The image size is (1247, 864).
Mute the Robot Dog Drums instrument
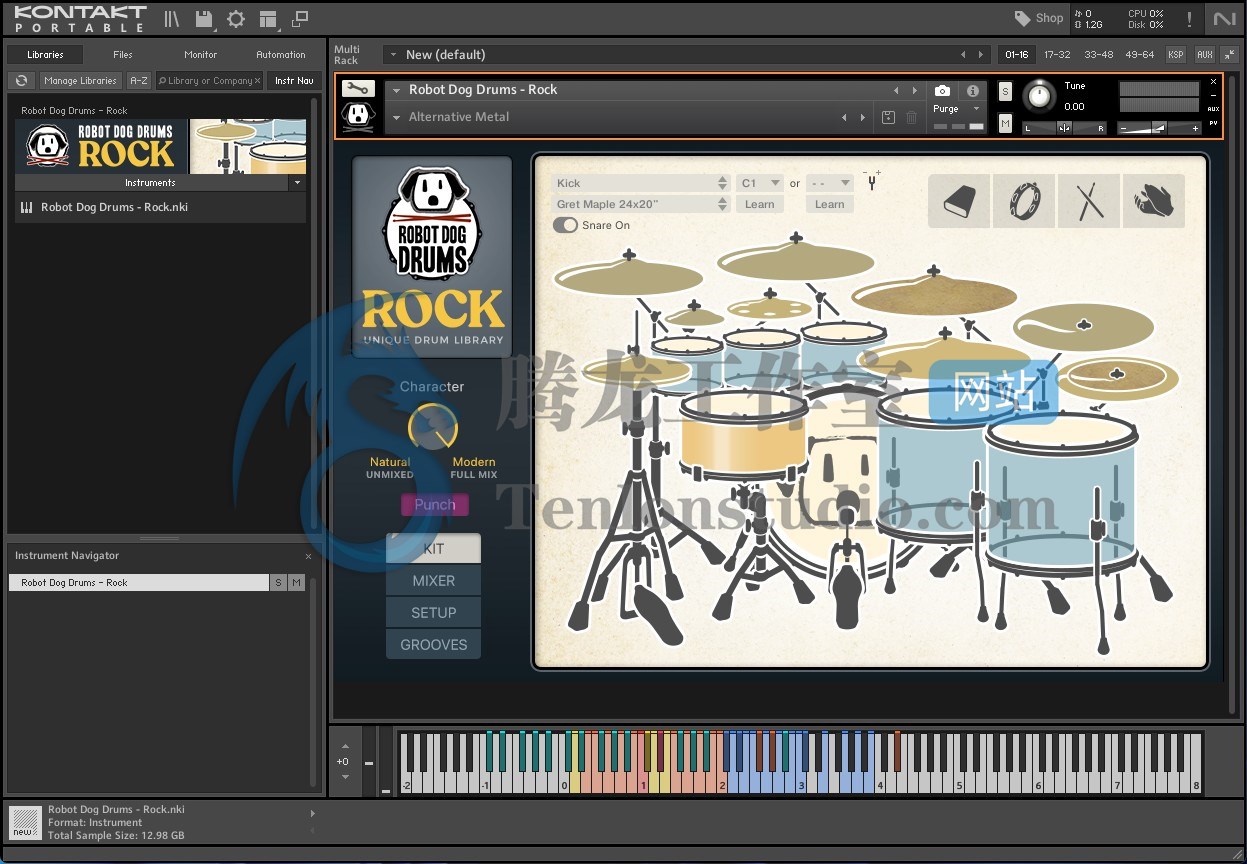point(1005,122)
